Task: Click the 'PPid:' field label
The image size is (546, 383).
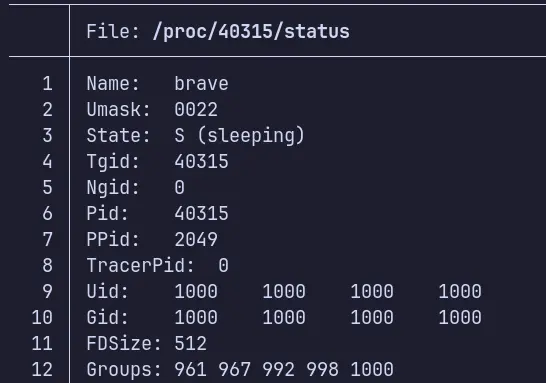Action: (113, 240)
